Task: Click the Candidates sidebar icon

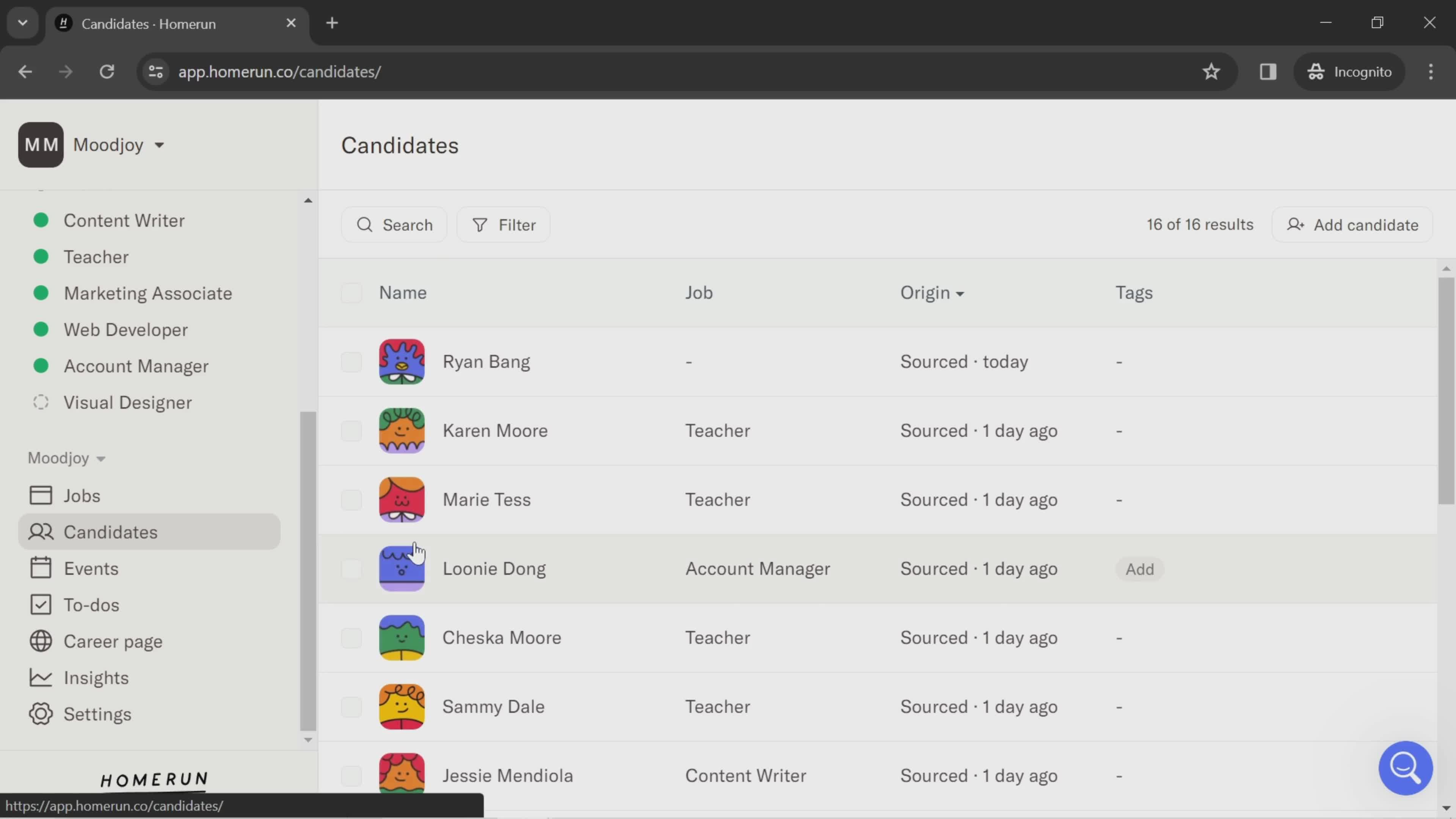Action: [40, 532]
